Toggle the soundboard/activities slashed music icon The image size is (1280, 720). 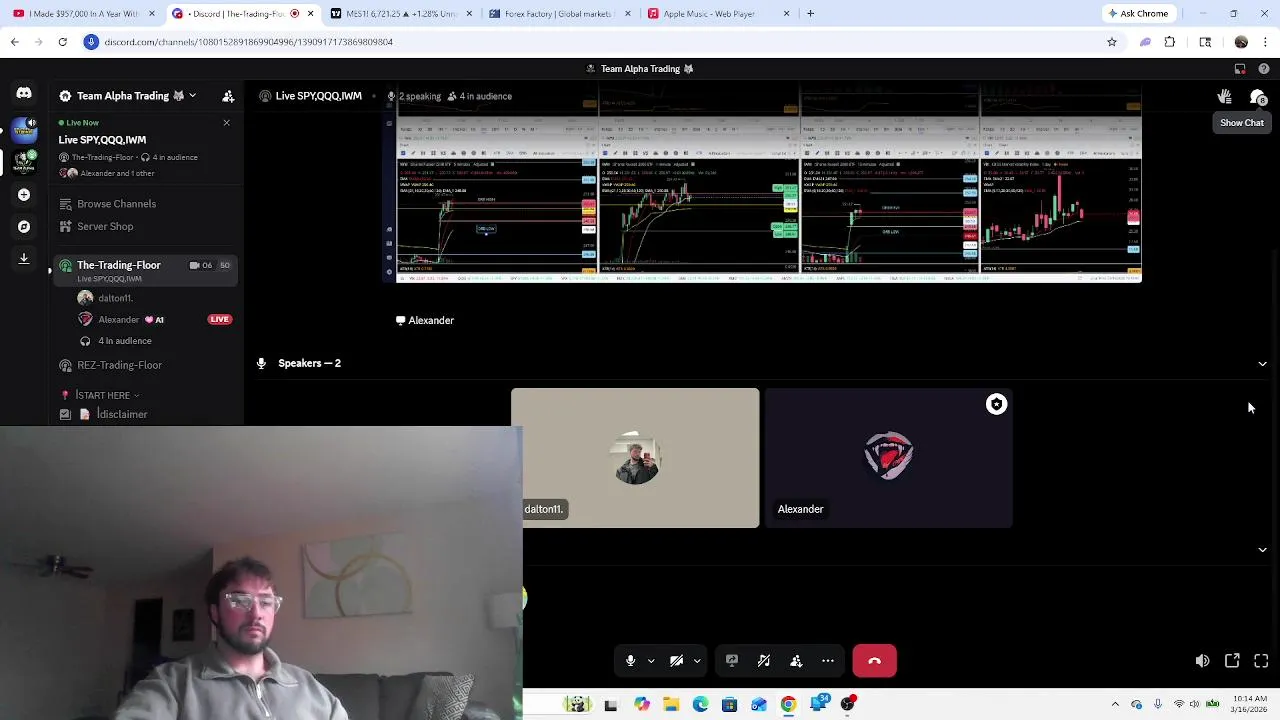point(764,661)
